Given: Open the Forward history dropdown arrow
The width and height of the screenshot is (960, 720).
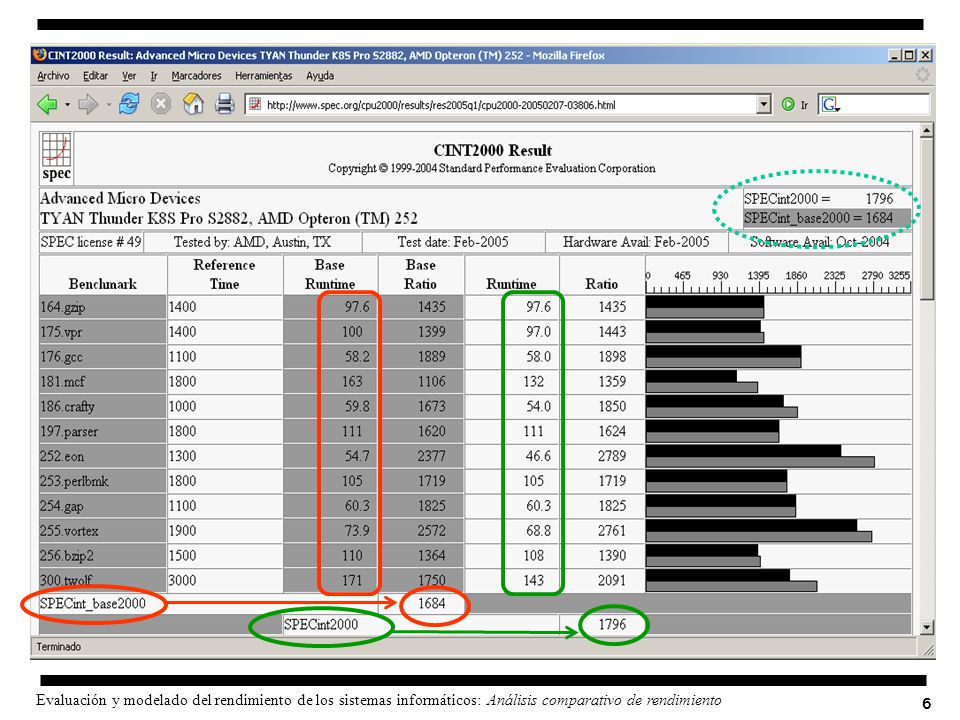Looking at the screenshot, I should [108, 105].
